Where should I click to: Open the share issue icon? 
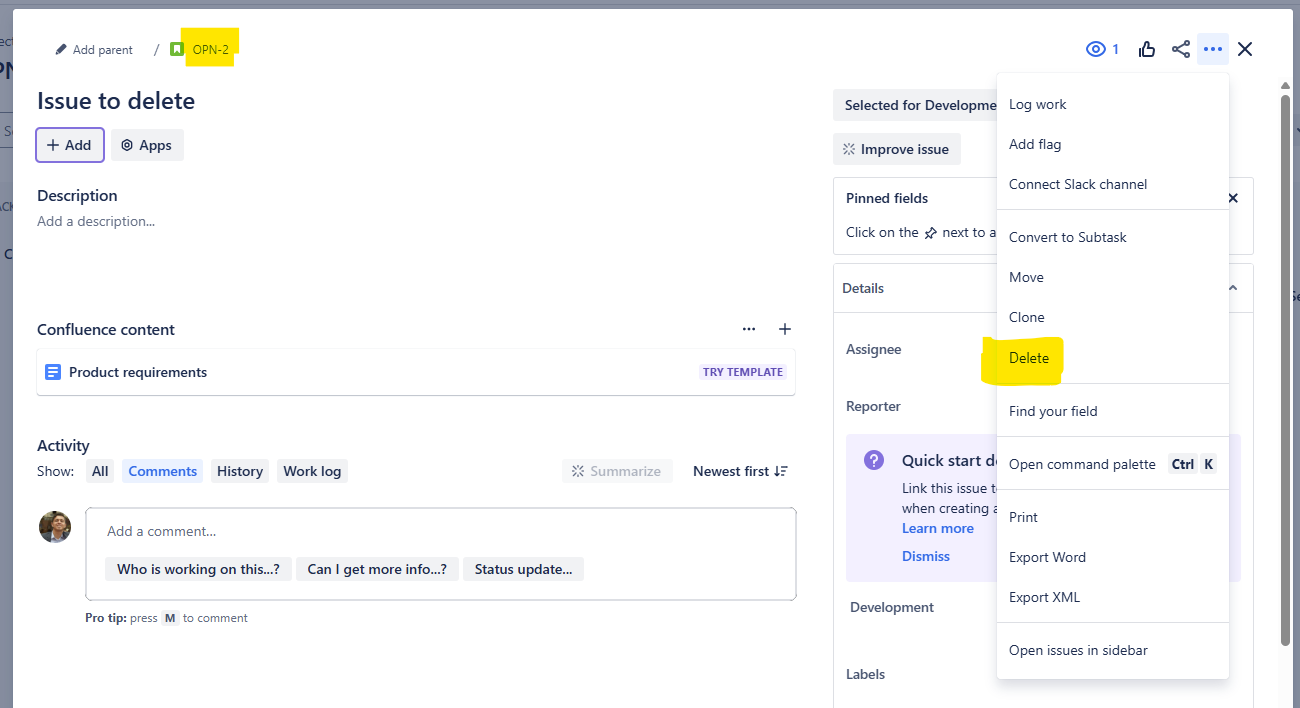(x=1181, y=49)
